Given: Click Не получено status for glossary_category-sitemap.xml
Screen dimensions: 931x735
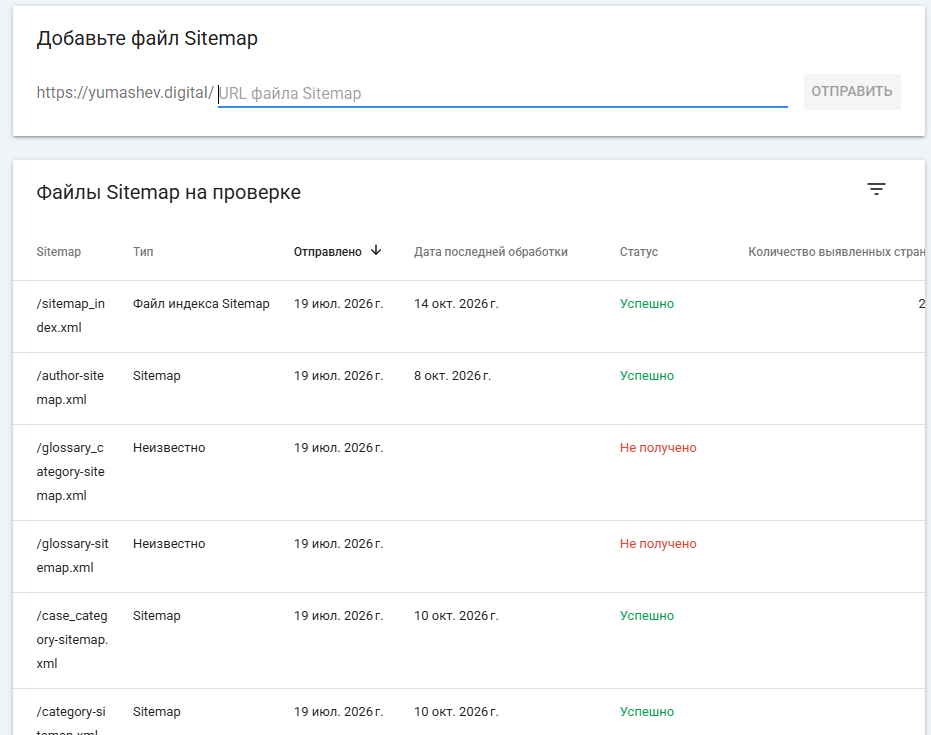Looking at the screenshot, I should pos(658,448).
